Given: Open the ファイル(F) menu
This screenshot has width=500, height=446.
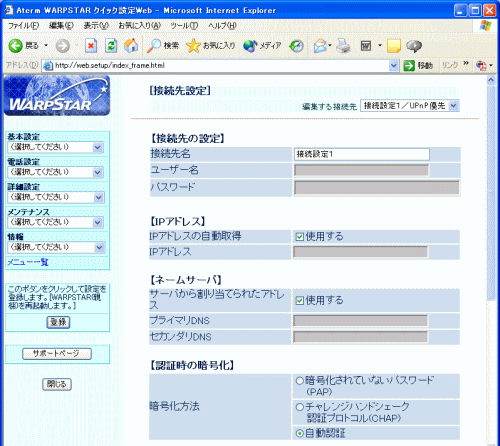Looking at the screenshot, I should [x=23, y=26].
